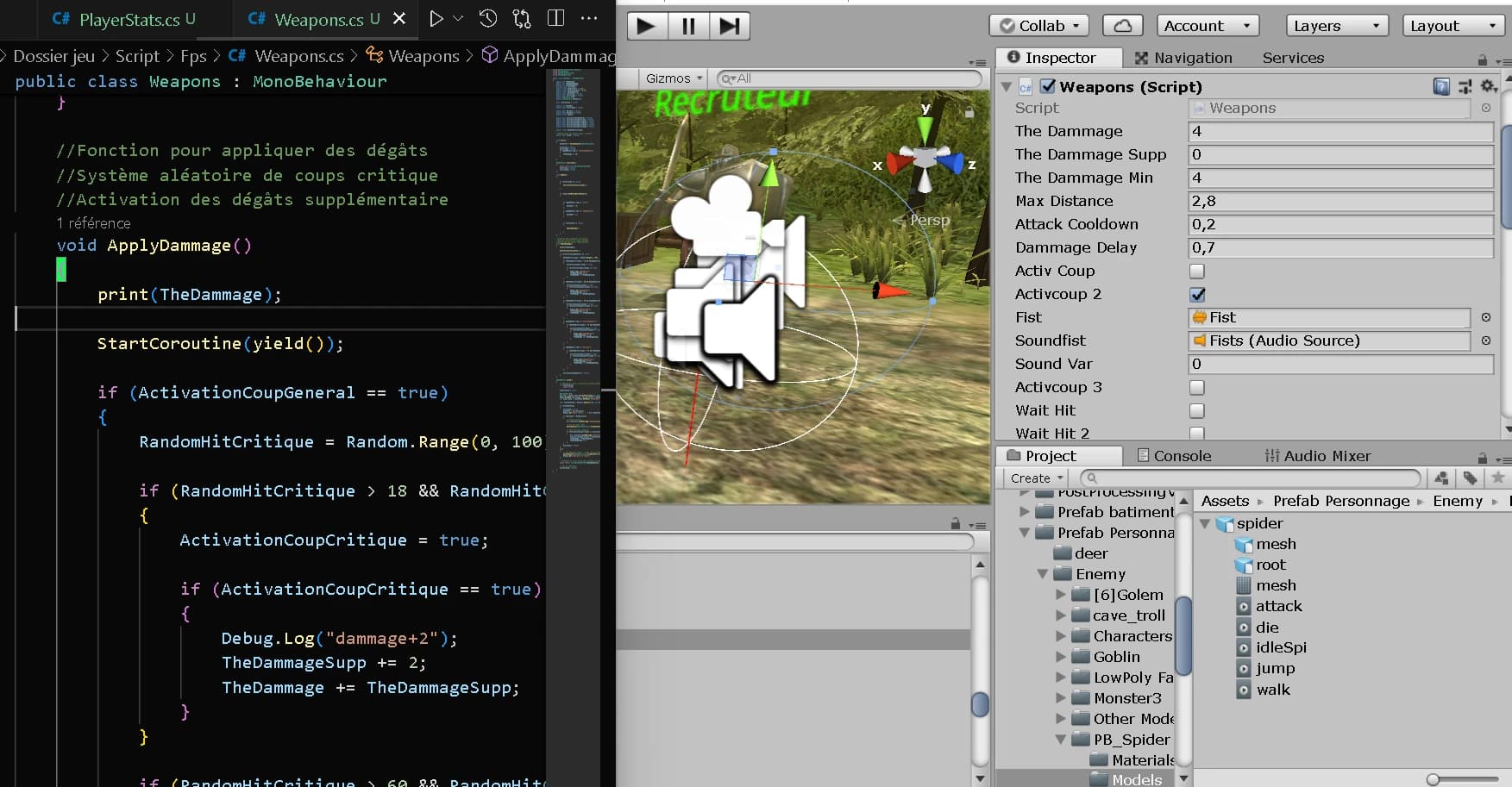
Task: Switch to the Audio Mixer tab
Action: [x=1318, y=456]
